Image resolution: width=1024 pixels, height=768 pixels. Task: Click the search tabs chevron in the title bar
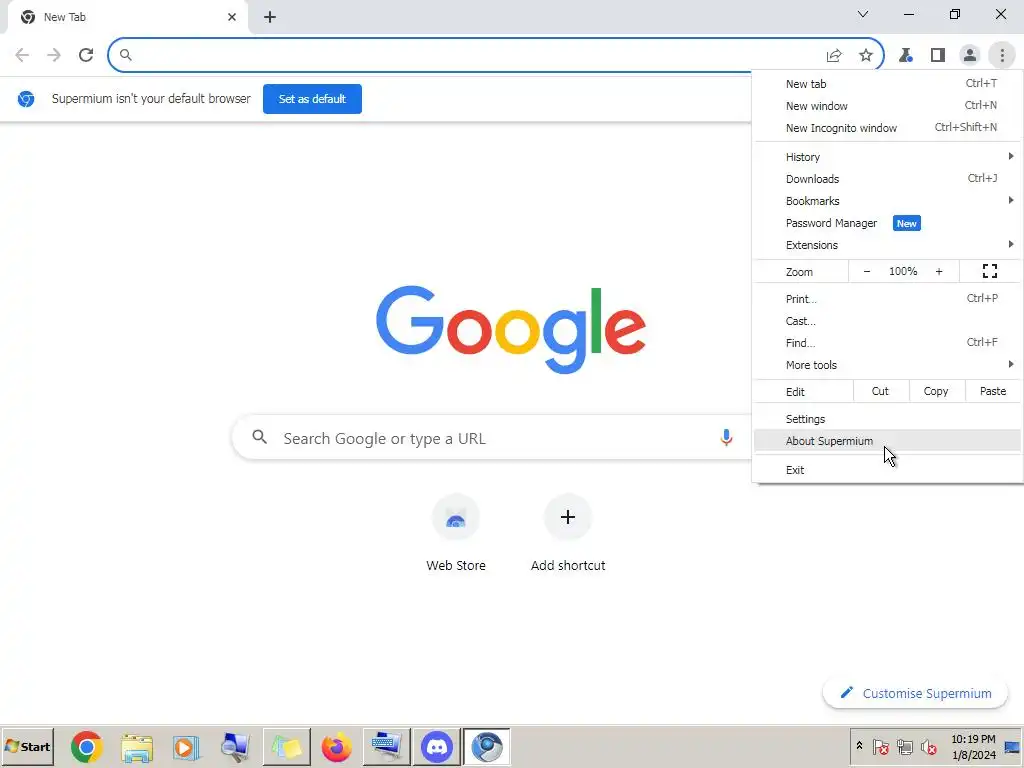[x=863, y=14]
